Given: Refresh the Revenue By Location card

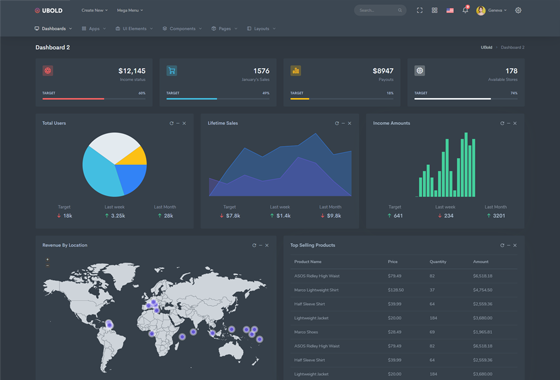Looking at the screenshot, I should pos(254,245).
